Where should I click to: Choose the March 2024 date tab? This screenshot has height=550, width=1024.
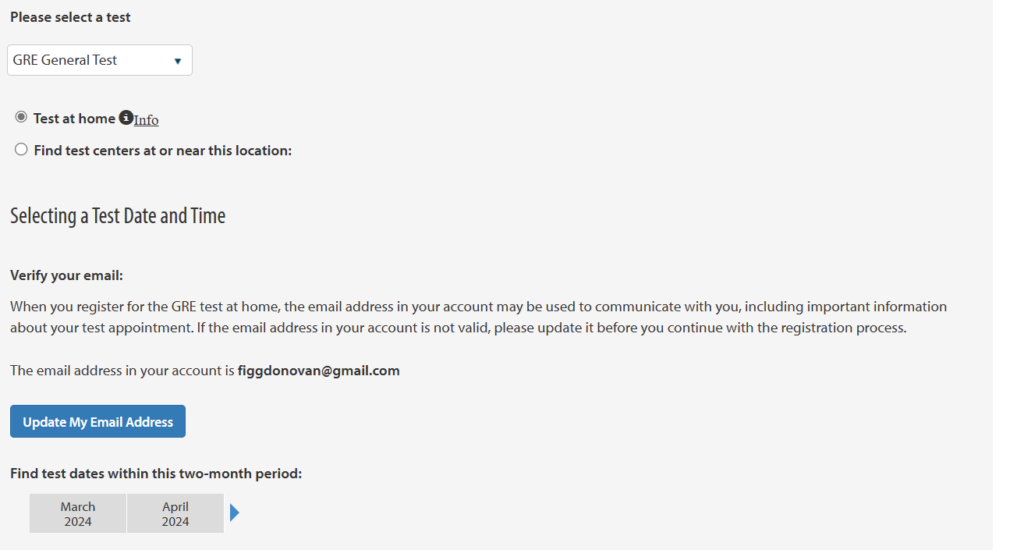click(78, 513)
